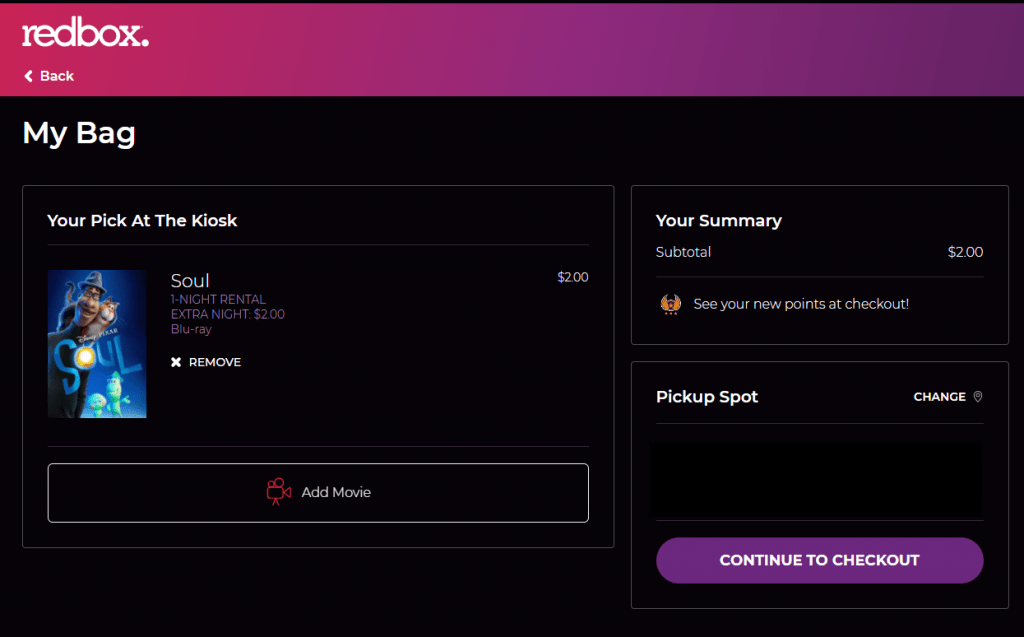Select the "EXTRA NIGHT: $2.00" text
Viewport: 1024px width, 637px height.
tap(228, 314)
